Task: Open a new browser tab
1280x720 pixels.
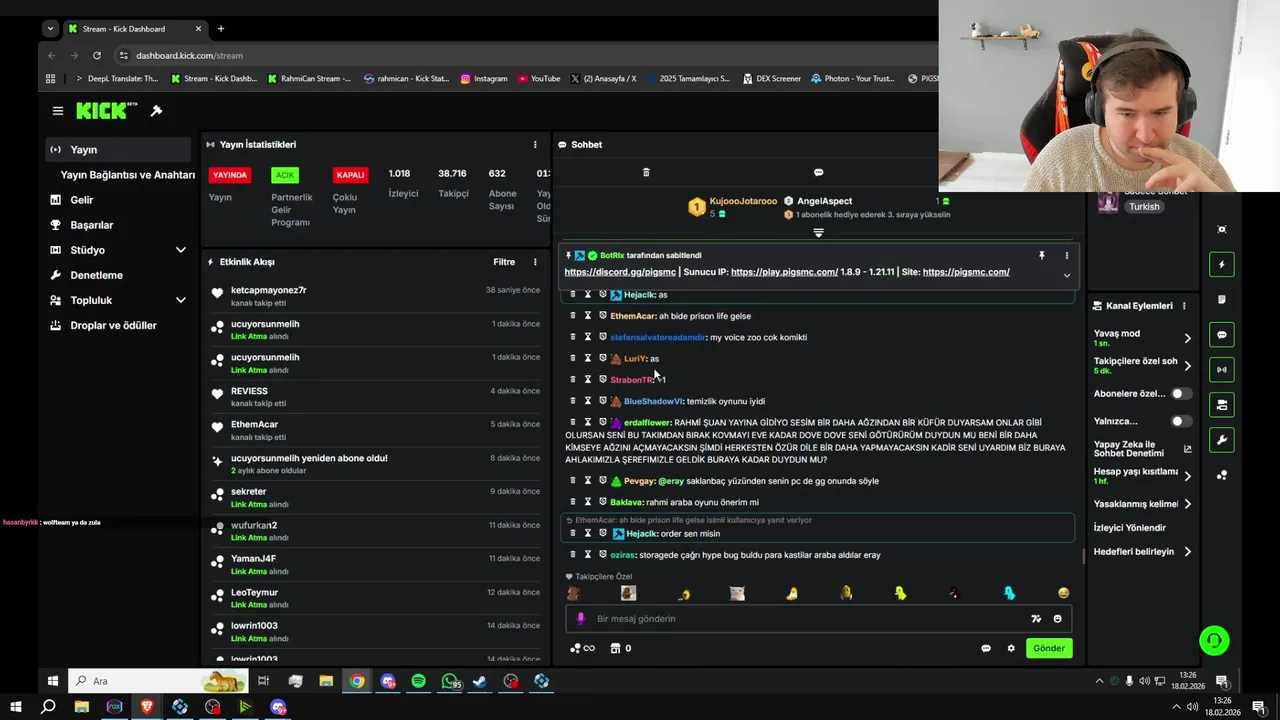Action: click(x=221, y=29)
